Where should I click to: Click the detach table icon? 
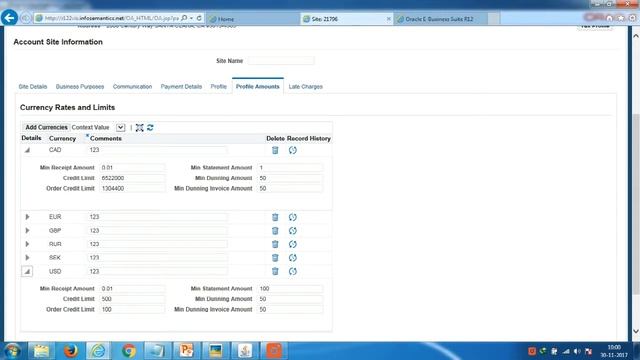pos(140,127)
